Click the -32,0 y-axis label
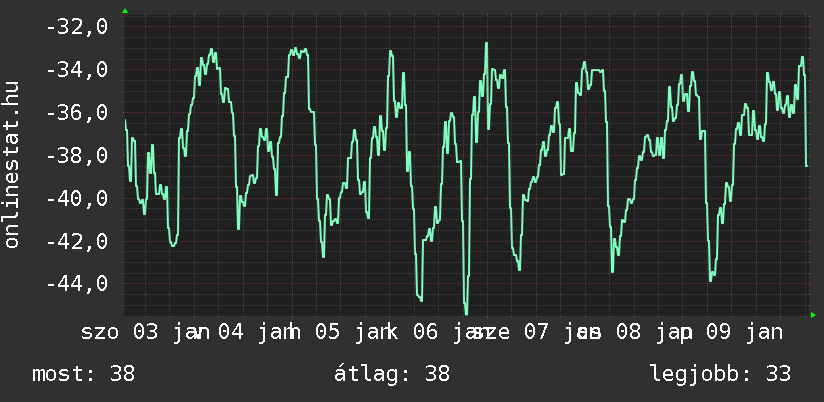824x402 pixels. (x=78, y=27)
